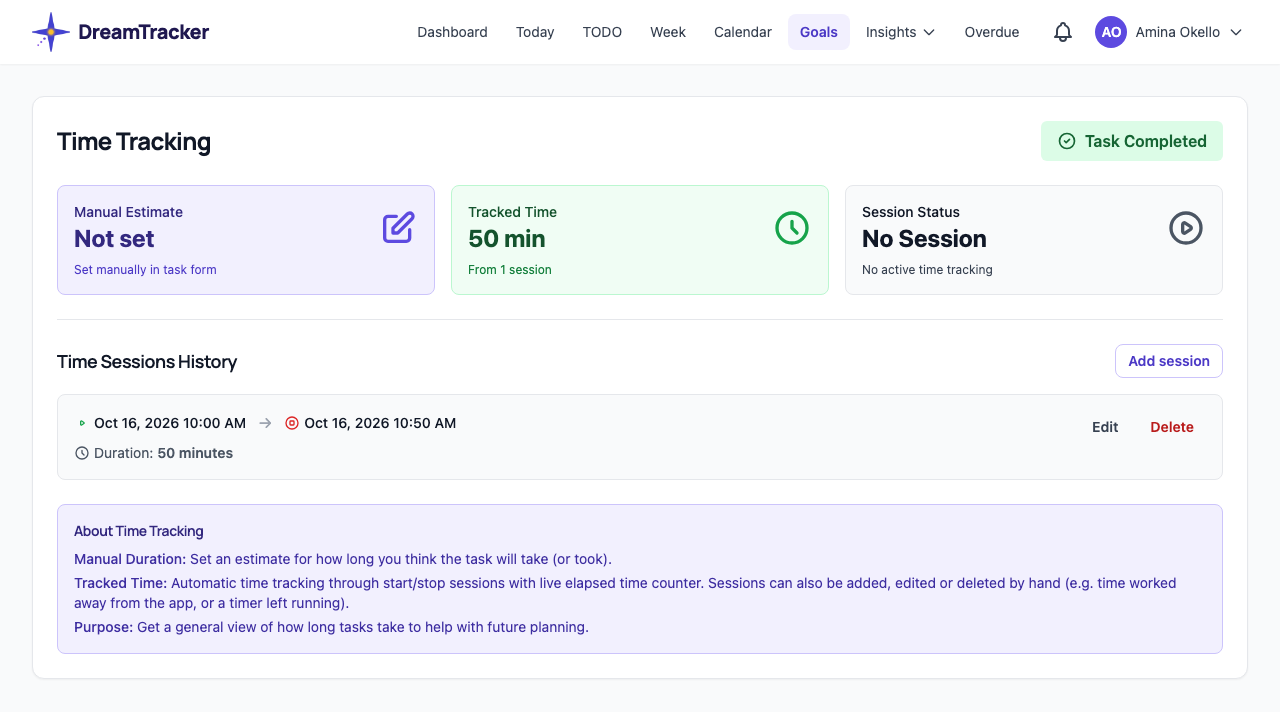This screenshot has width=1280, height=712.
Task: Open the Amina Okello account menu chevron
Action: click(1236, 32)
